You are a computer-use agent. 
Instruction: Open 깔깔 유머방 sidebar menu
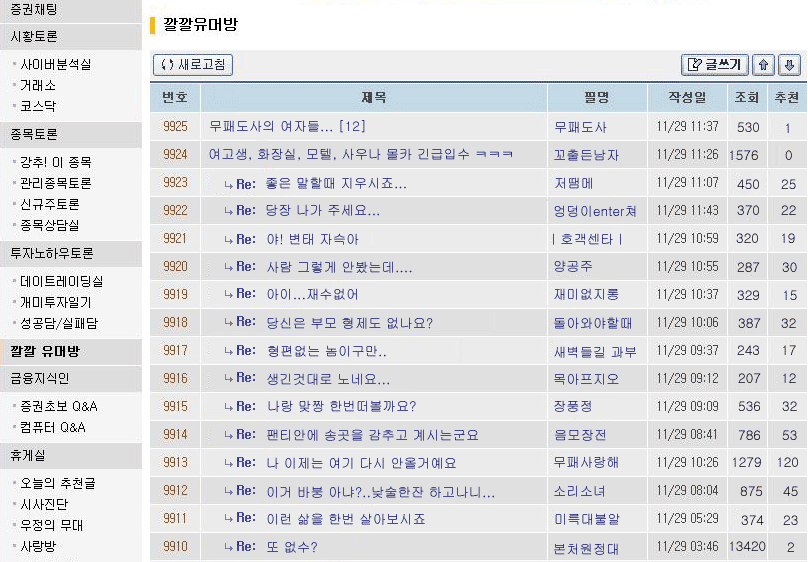pos(45,352)
